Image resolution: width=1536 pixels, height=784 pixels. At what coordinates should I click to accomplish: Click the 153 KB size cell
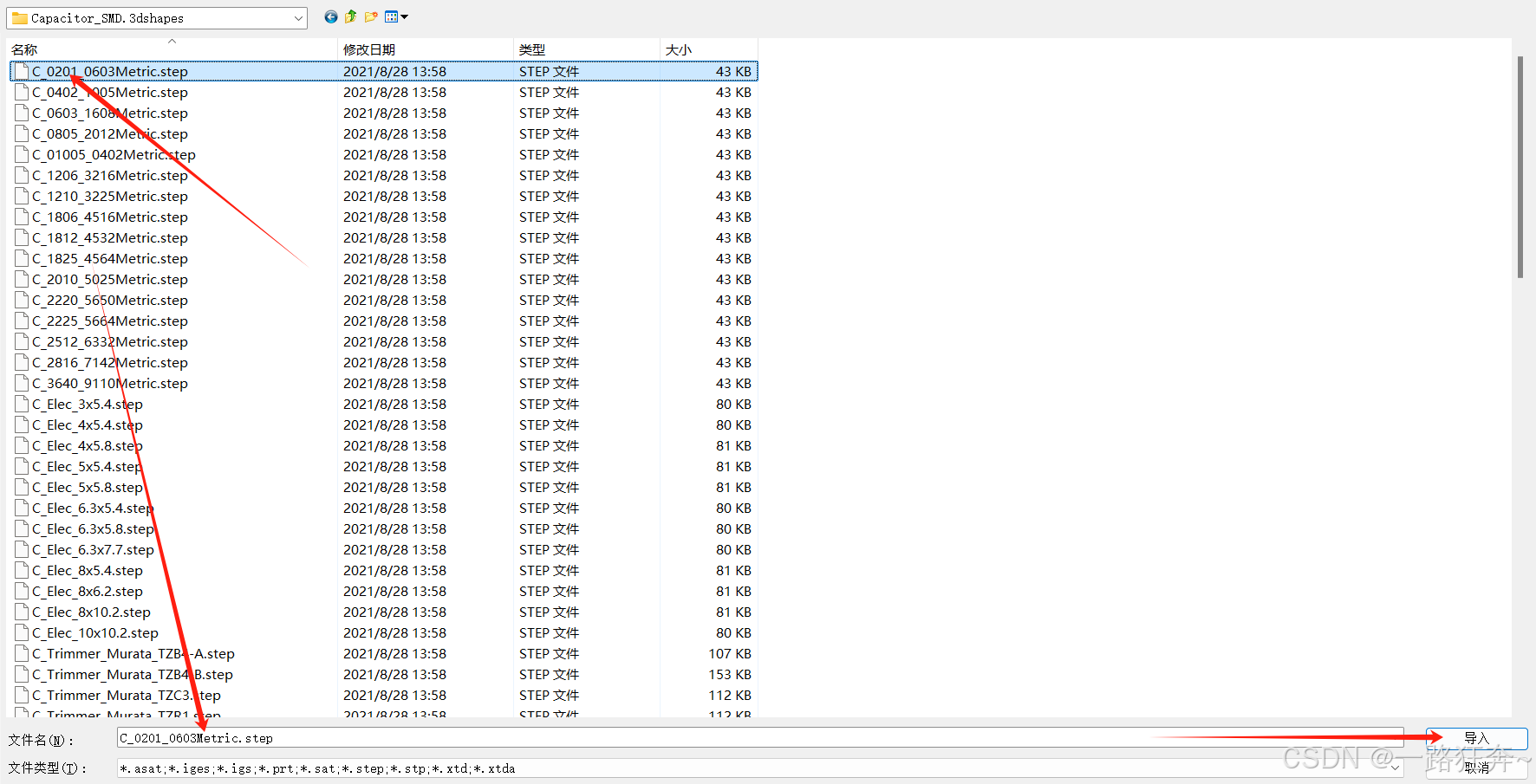730,675
